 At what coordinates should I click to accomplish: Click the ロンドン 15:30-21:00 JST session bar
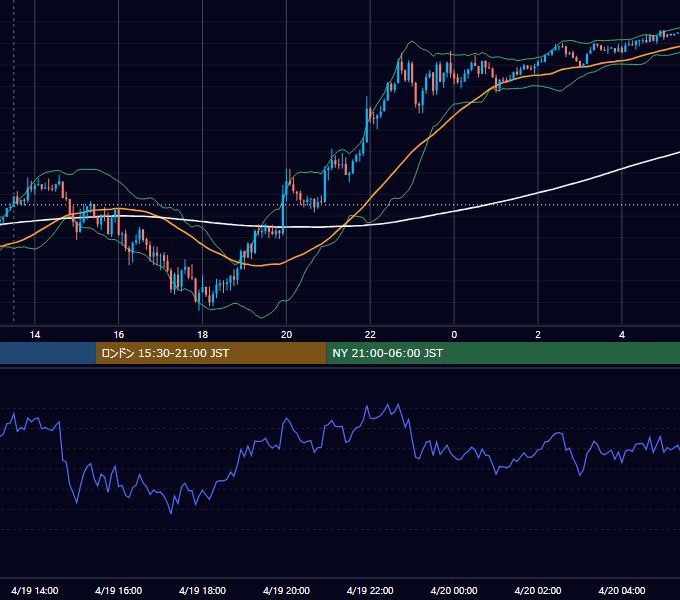tap(211, 353)
